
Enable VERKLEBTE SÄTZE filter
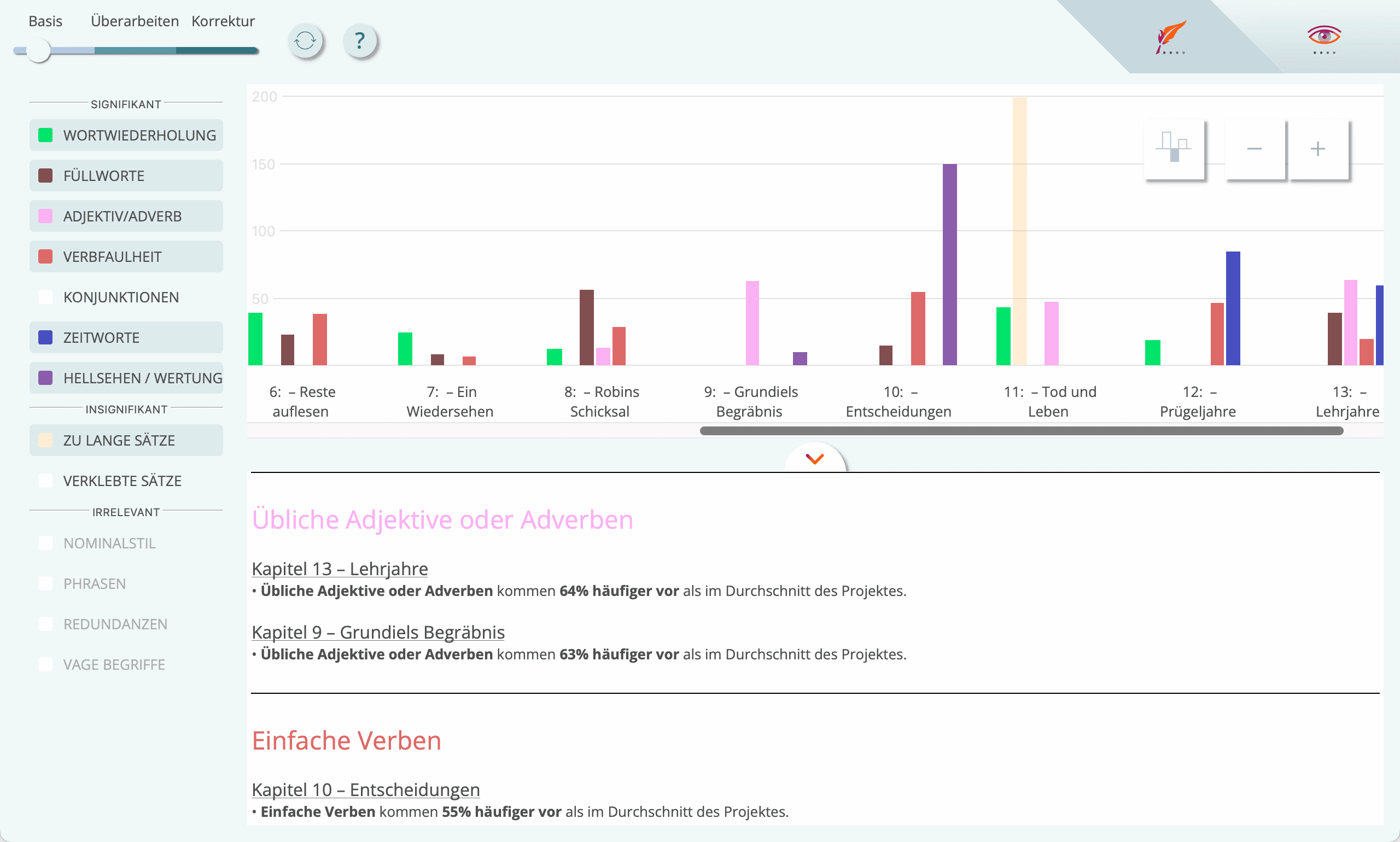(126, 481)
